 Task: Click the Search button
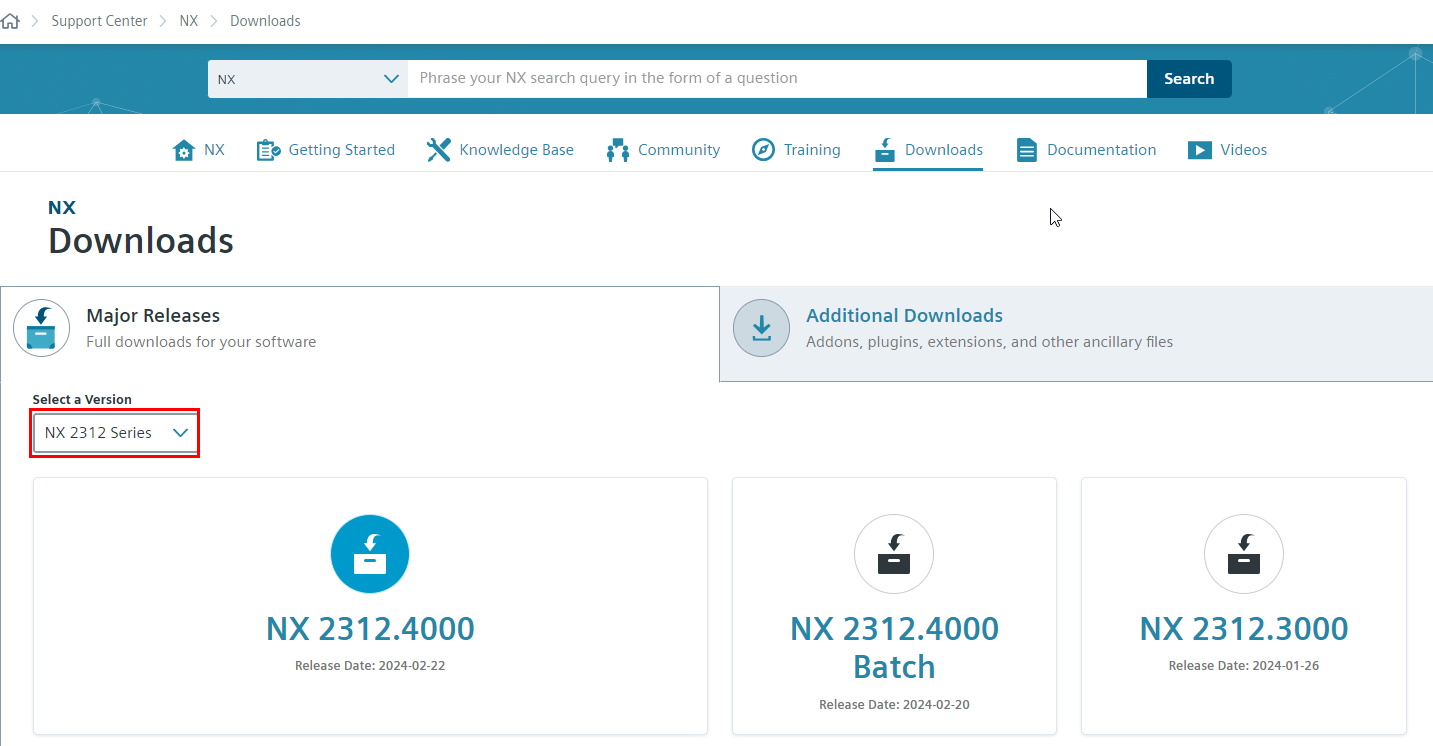(x=1189, y=79)
